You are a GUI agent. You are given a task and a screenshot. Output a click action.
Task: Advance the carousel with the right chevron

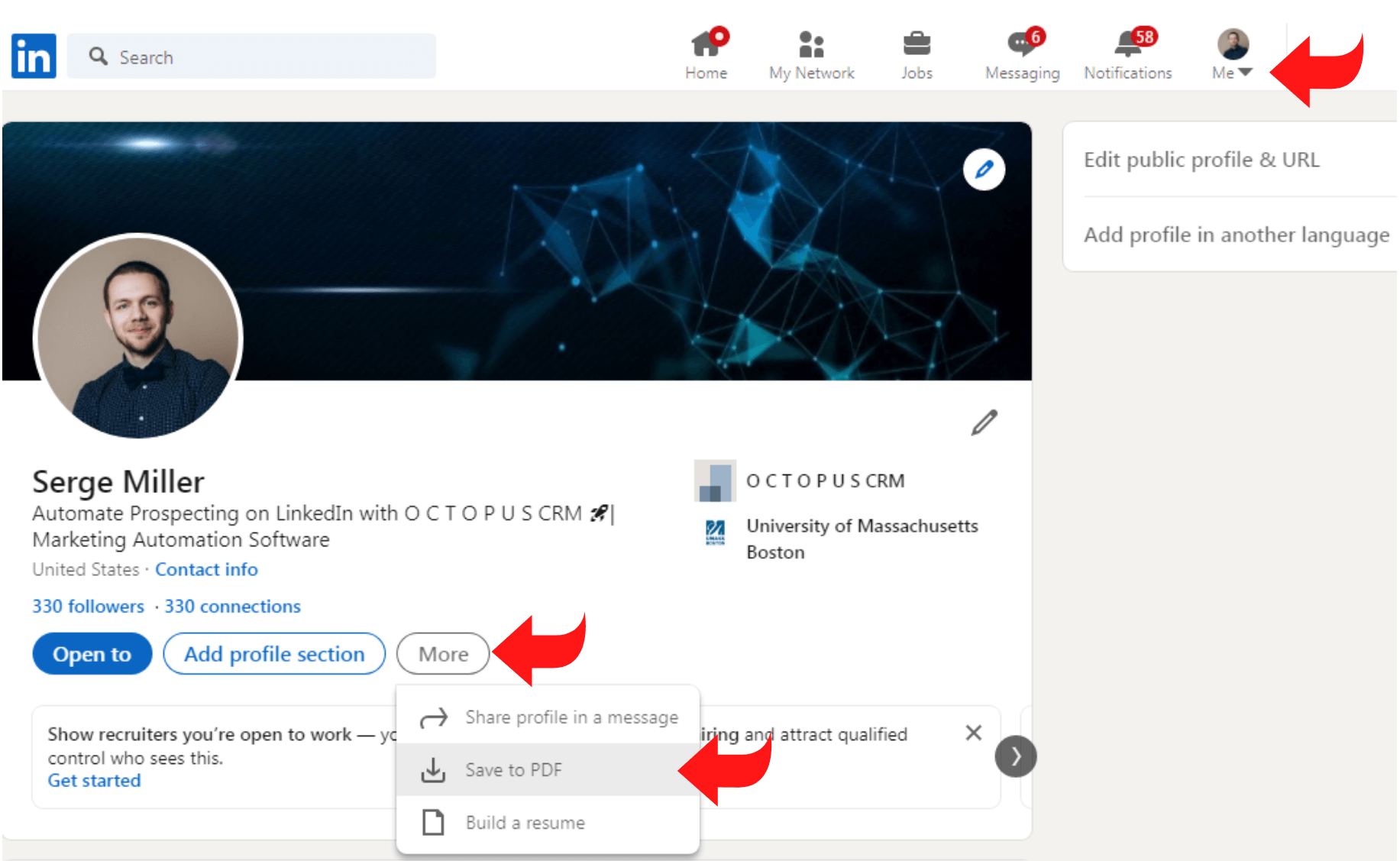click(x=1016, y=756)
